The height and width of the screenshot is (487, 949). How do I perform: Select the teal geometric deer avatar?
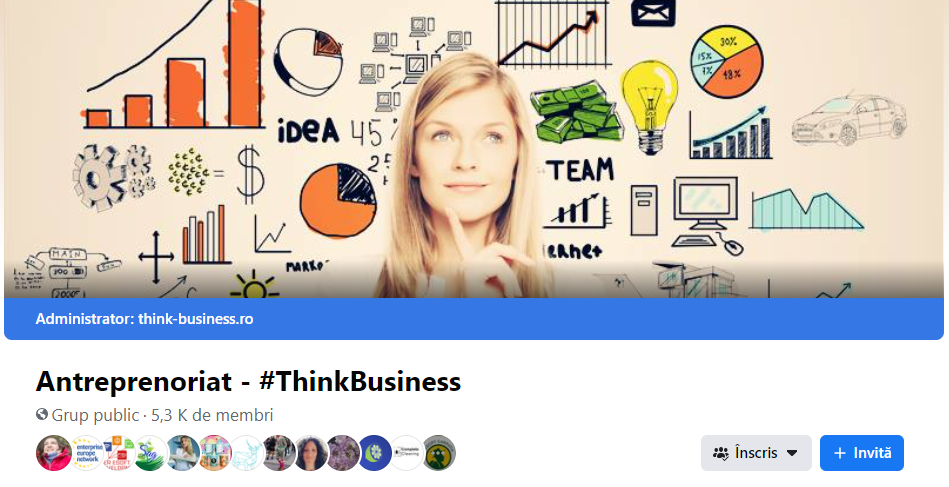click(x=246, y=453)
